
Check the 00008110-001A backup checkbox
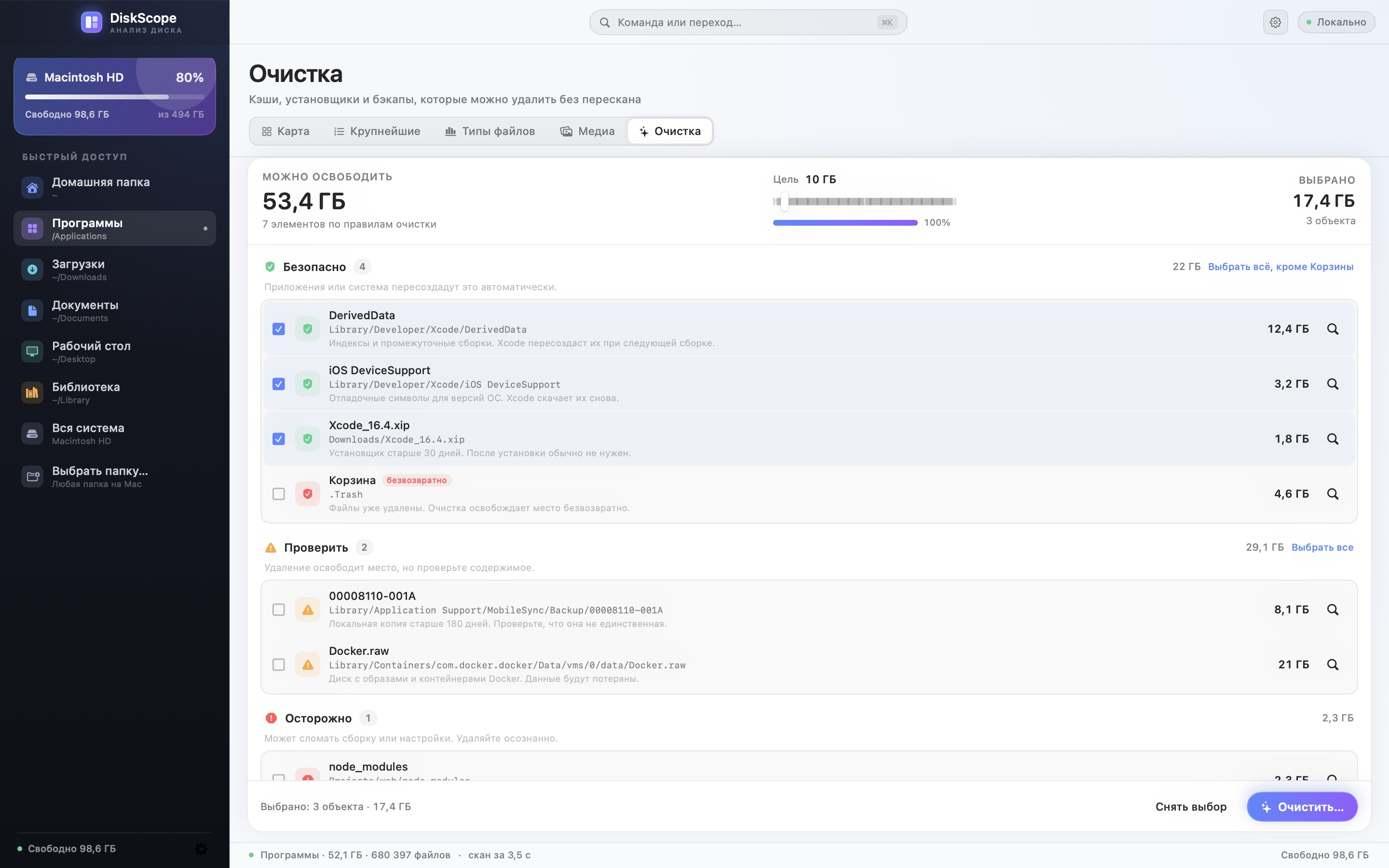(x=278, y=610)
